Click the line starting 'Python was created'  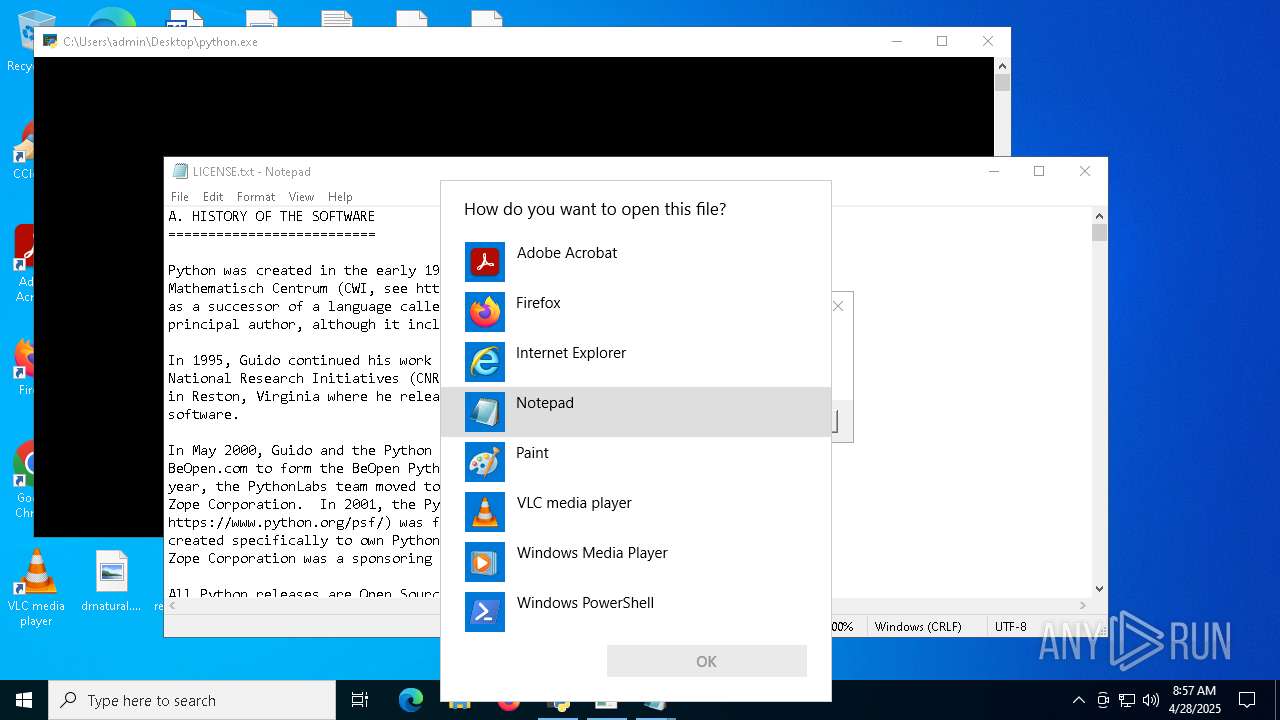pos(304,270)
